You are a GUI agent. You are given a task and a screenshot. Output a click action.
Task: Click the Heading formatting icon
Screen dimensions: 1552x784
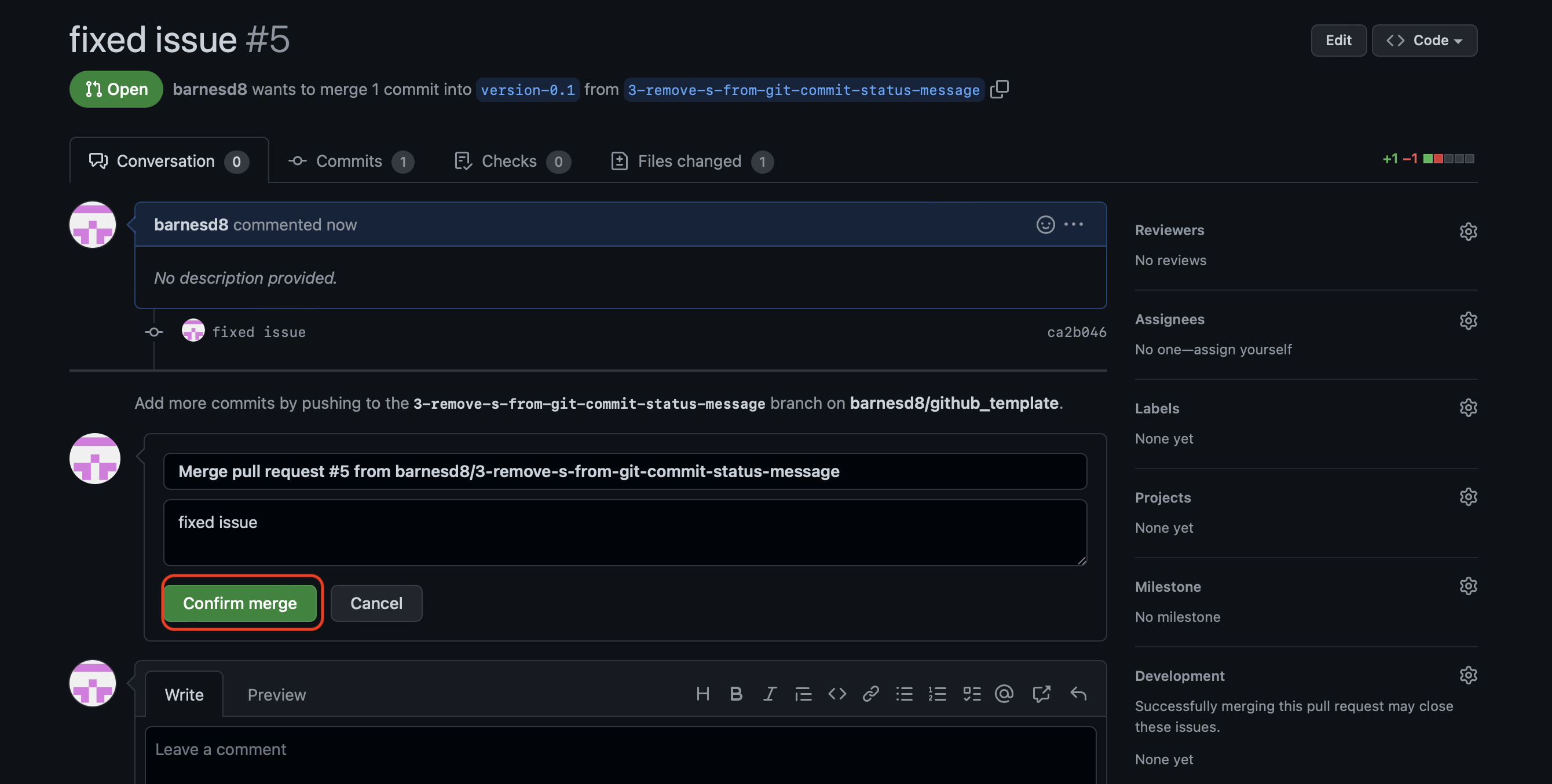point(702,694)
